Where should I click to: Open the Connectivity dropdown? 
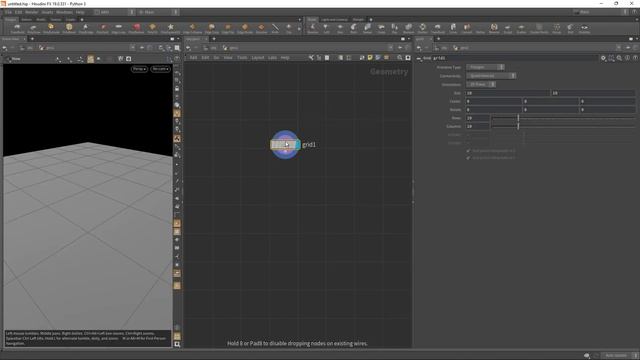(x=491, y=76)
